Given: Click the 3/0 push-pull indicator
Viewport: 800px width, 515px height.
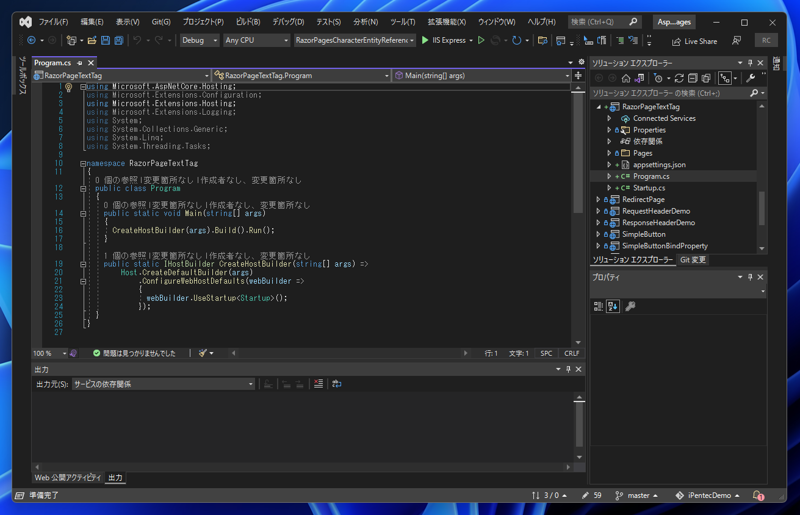Looking at the screenshot, I should [x=549, y=496].
